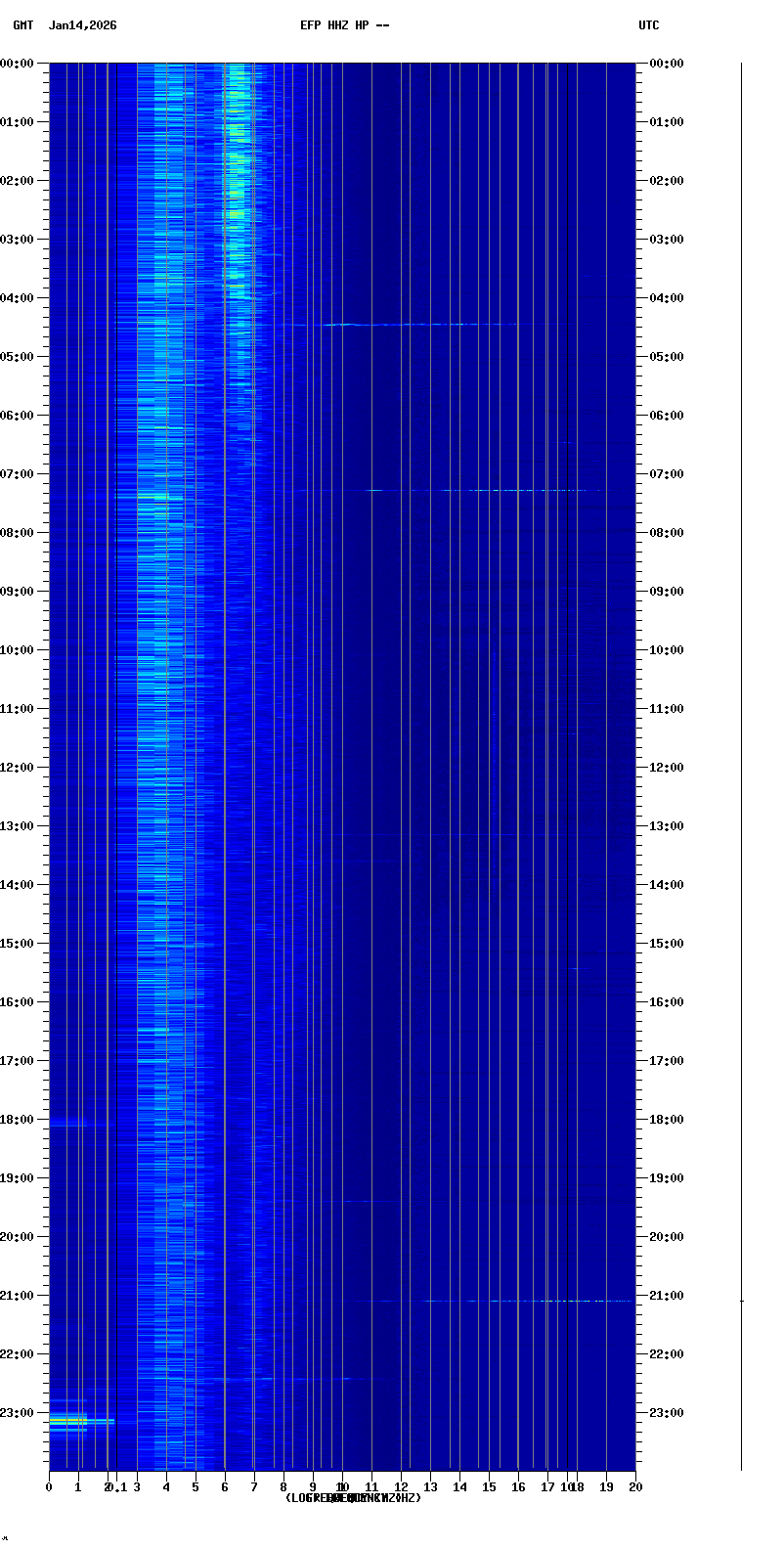Select the 04:00 label on left GMT axis
The height and width of the screenshot is (1549, 784).
click(x=18, y=298)
